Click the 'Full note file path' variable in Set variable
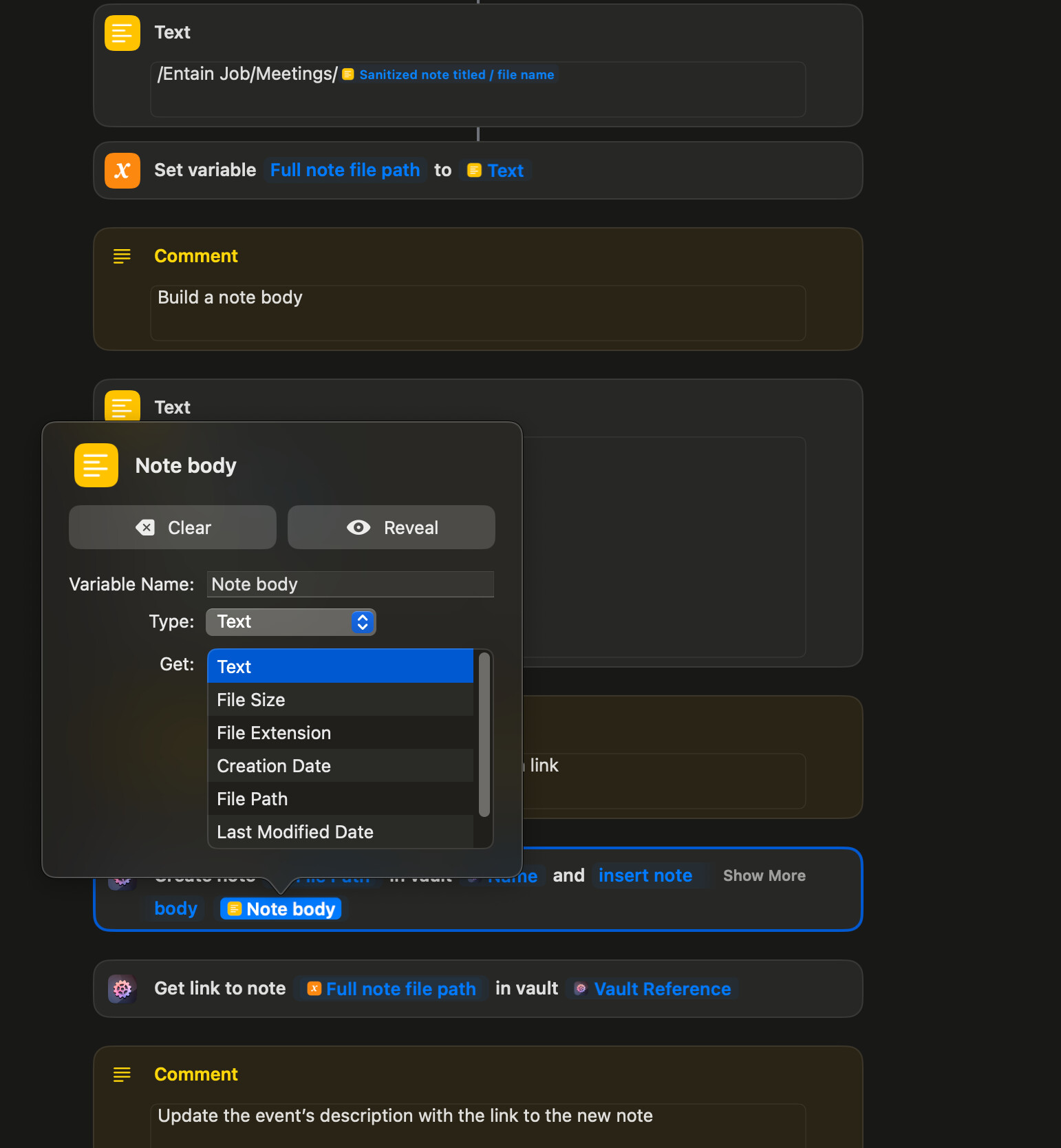 [345, 171]
